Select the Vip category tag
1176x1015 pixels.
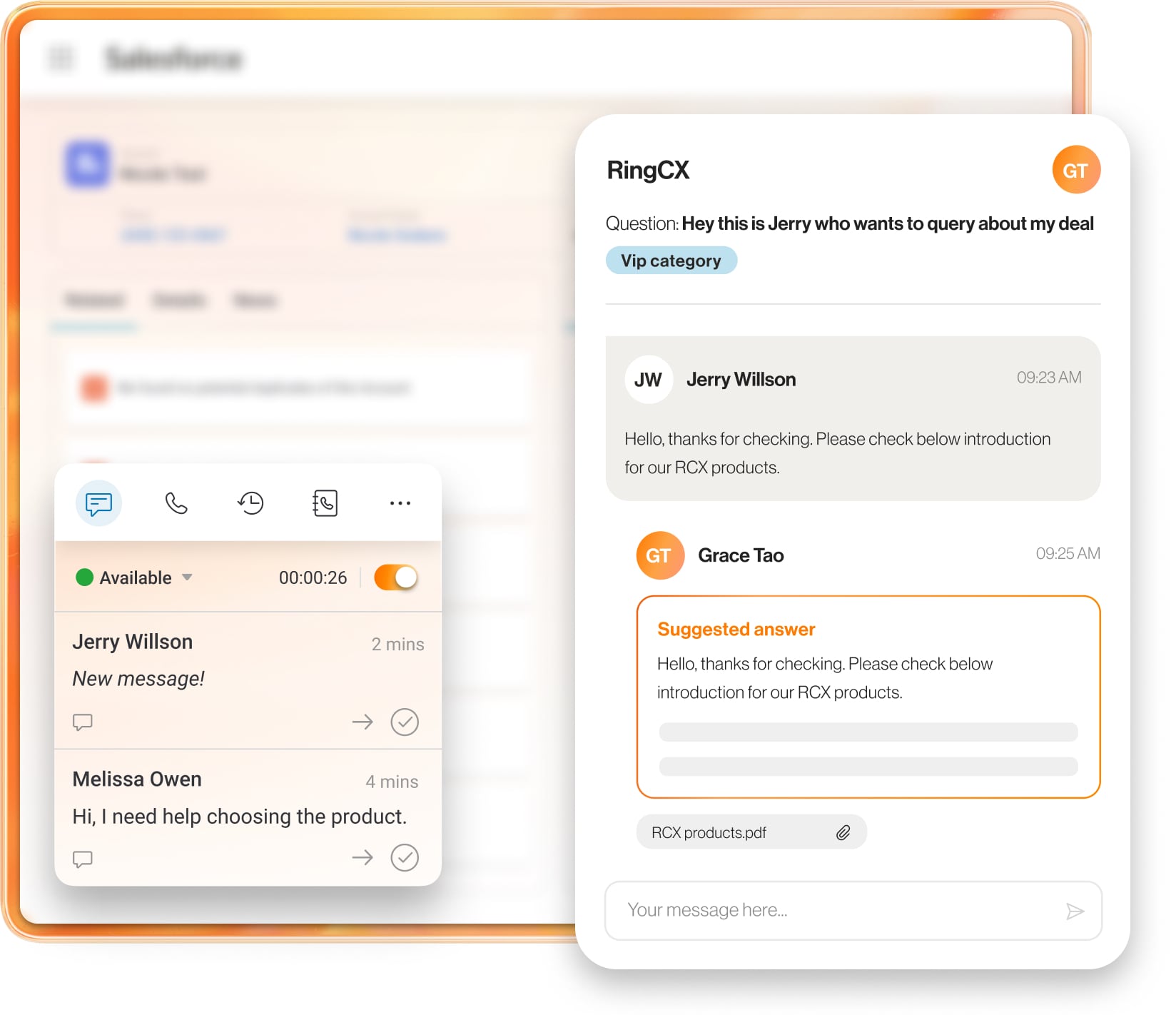[x=671, y=261]
